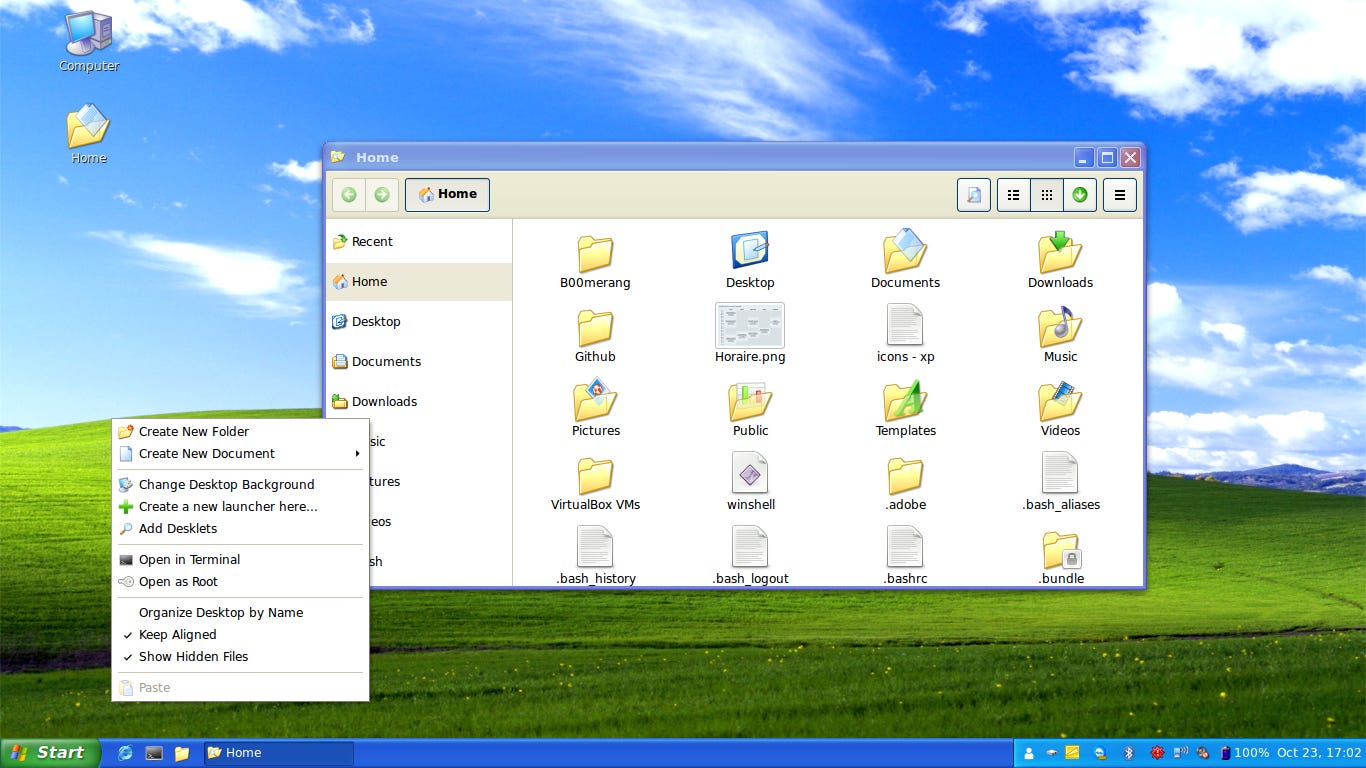
Task: Open the web browser from the taskbar
Action: point(124,752)
